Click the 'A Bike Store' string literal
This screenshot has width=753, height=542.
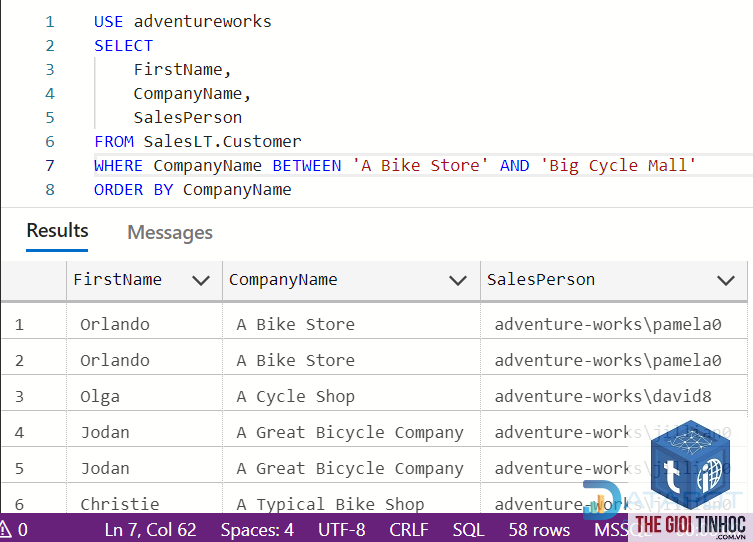[x=420, y=166]
